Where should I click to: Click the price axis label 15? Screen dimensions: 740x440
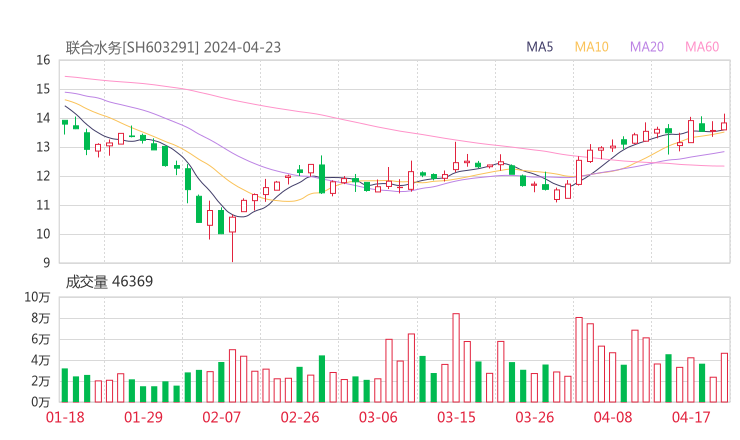pyautogui.click(x=43, y=89)
